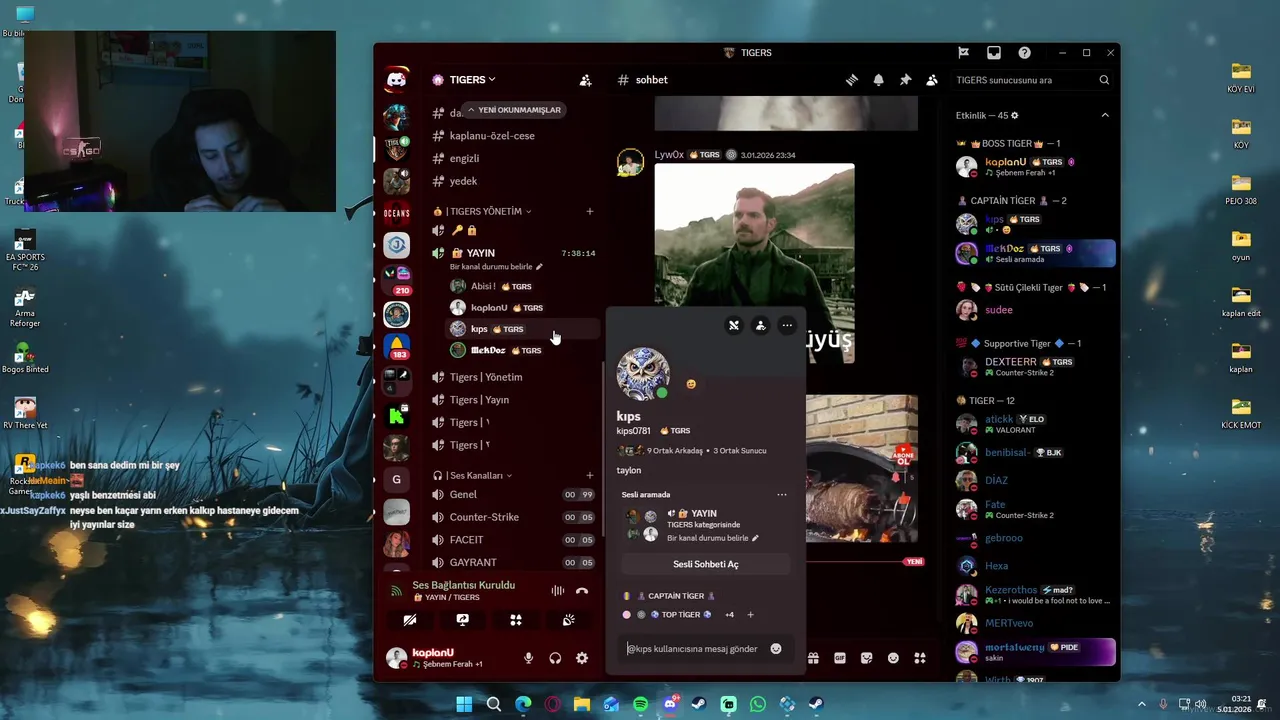Collapse the Ses Kanalları category
Viewport: 1280px width, 720px height.
[473, 476]
